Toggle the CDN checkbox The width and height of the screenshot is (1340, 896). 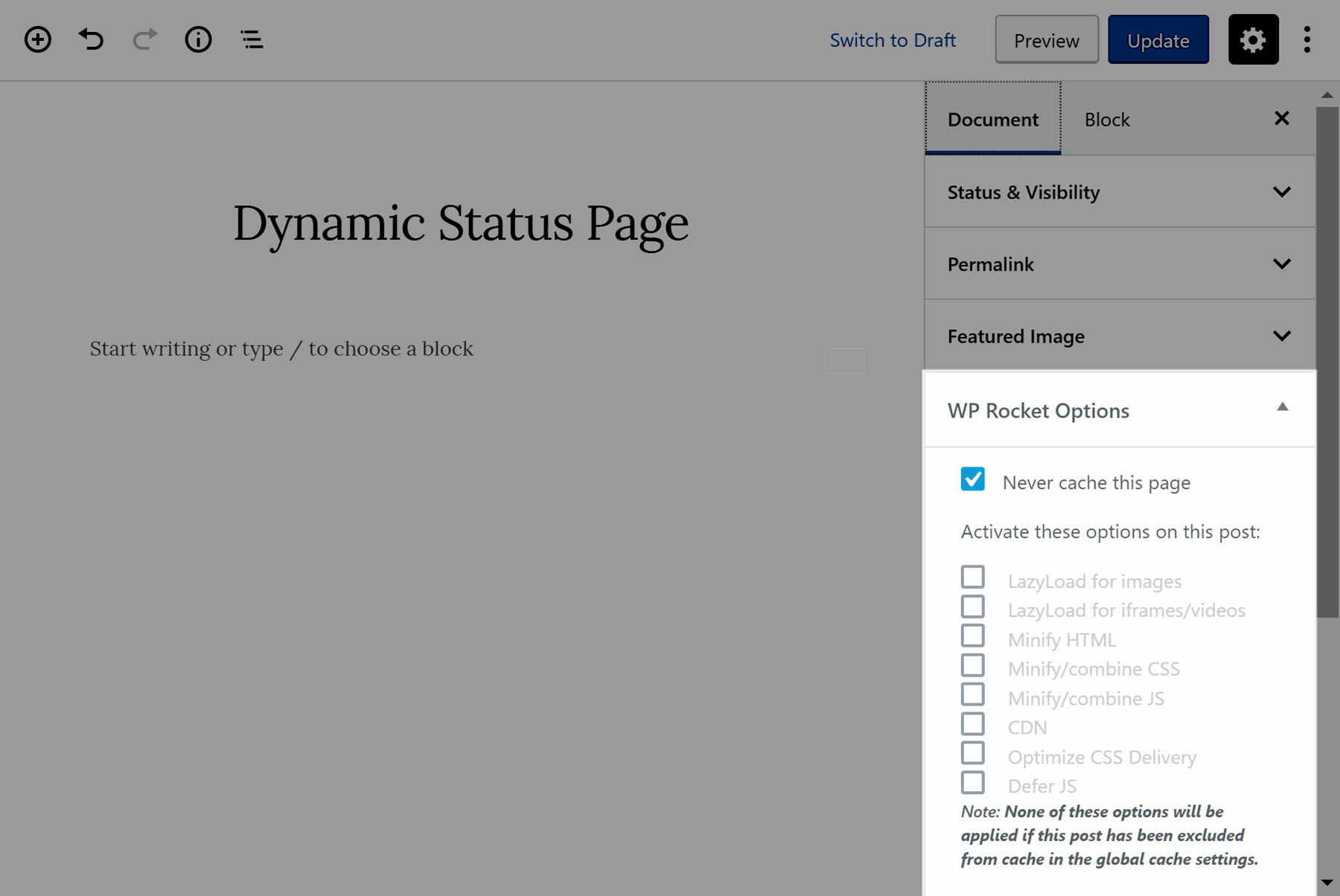(972, 724)
